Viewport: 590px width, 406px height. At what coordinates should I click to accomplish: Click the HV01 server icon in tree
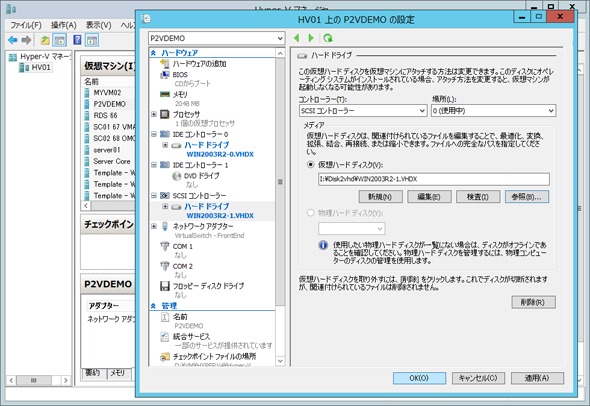tap(24, 67)
